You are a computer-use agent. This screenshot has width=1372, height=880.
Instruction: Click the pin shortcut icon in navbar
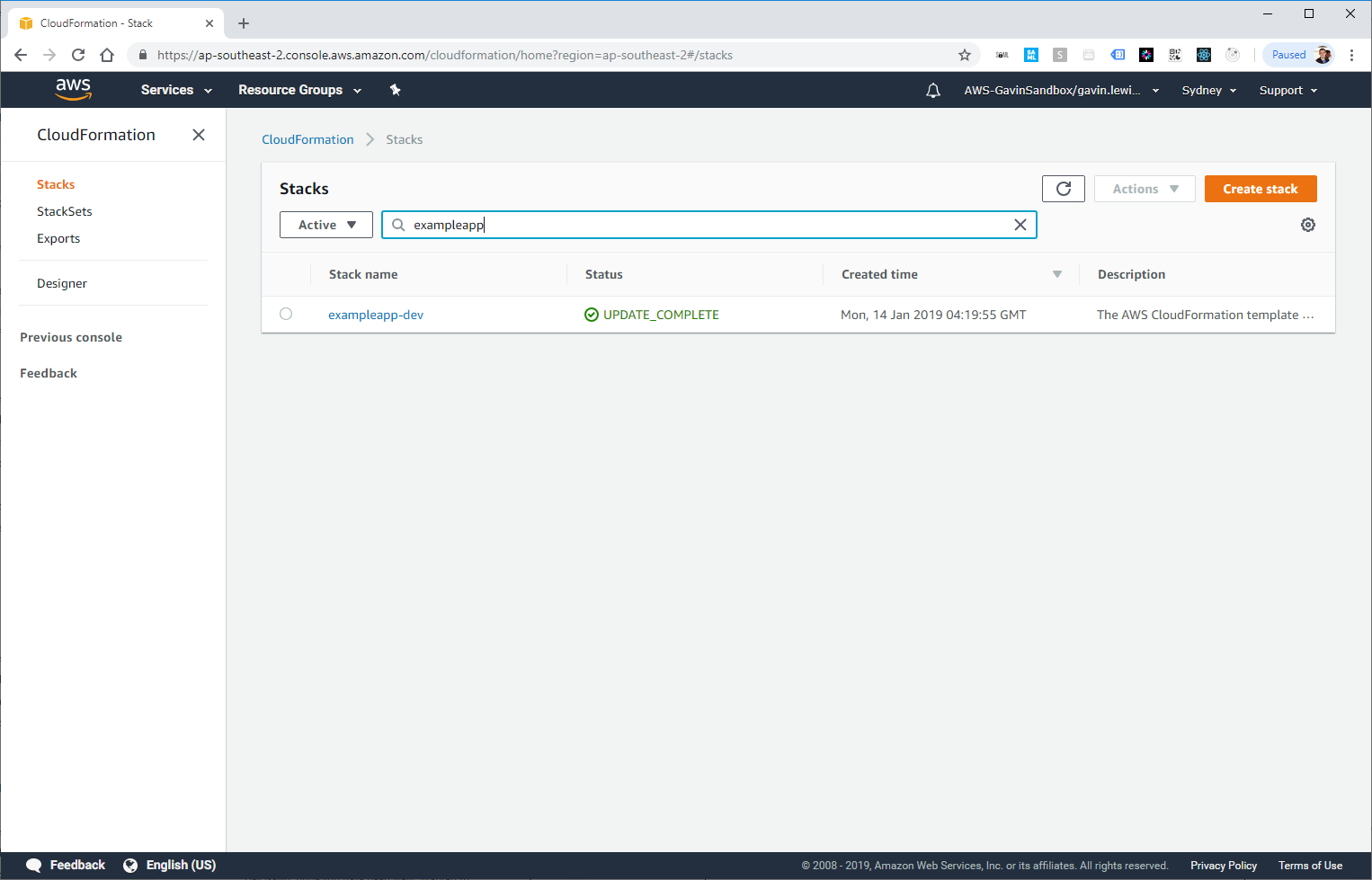click(395, 90)
